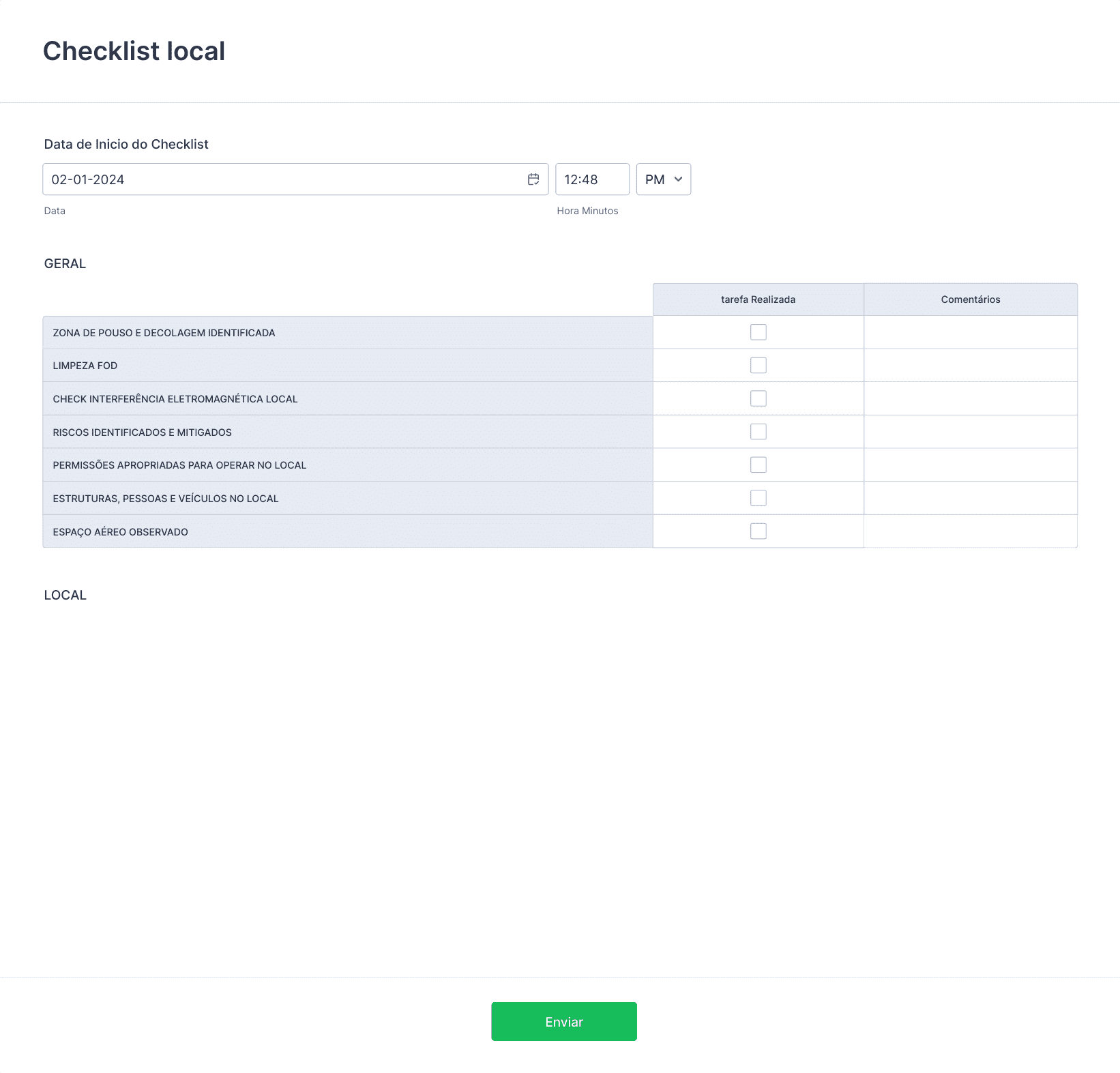The width and height of the screenshot is (1120, 1073).
Task: Click the time field showing 12:48
Action: (591, 179)
